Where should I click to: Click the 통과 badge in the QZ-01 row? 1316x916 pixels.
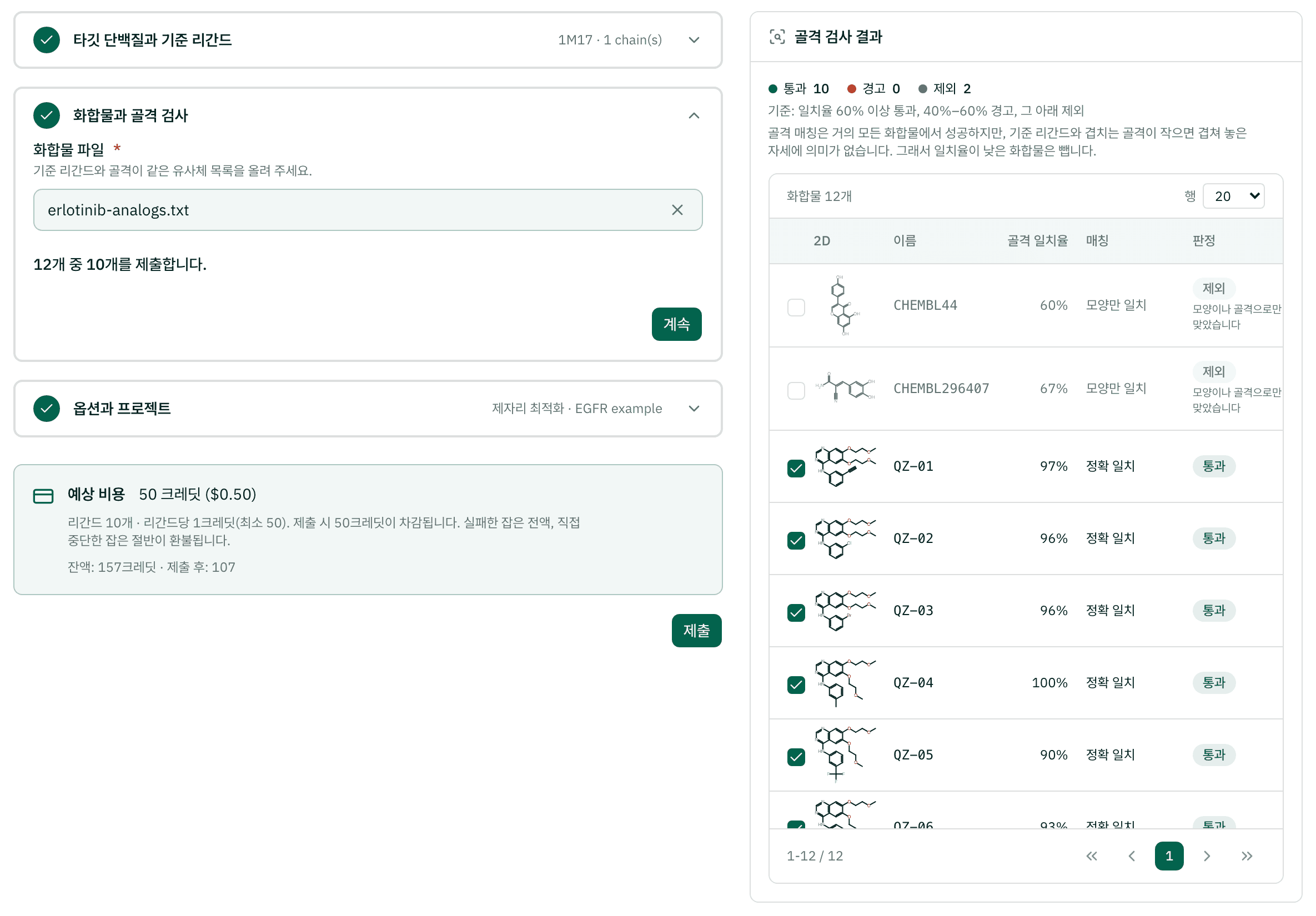click(1213, 466)
